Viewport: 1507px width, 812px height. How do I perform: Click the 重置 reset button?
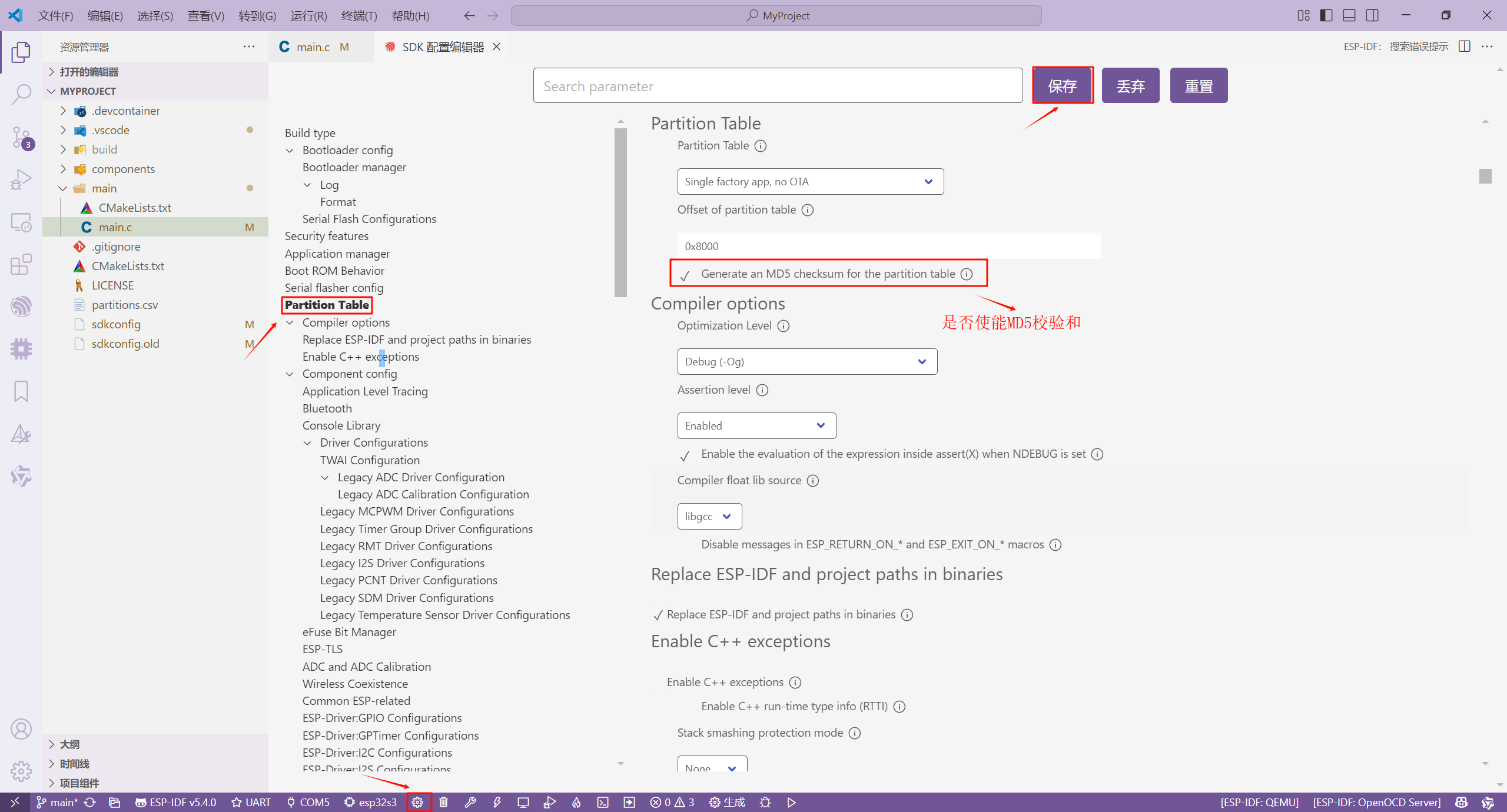coord(1198,86)
